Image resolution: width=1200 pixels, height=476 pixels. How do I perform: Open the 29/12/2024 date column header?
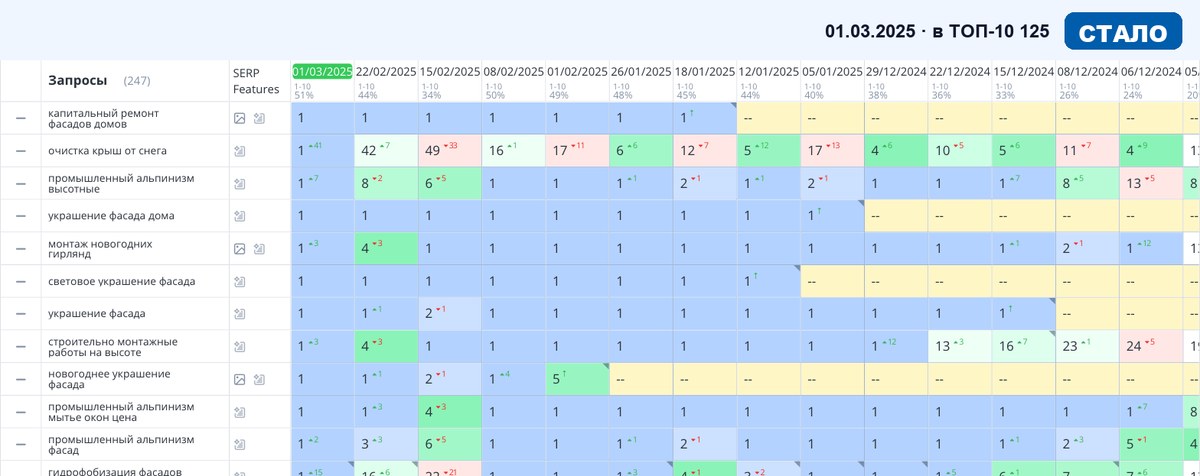click(896, 72)
